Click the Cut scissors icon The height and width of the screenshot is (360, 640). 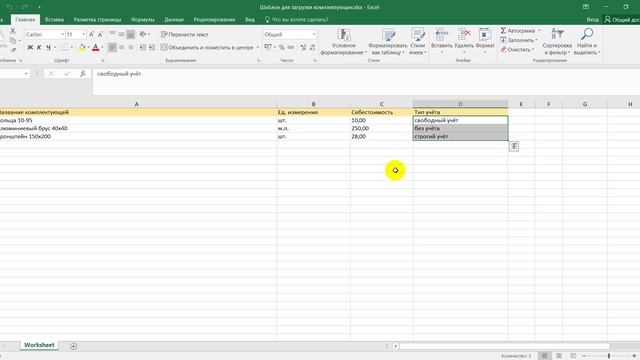[x=12, y=31]
